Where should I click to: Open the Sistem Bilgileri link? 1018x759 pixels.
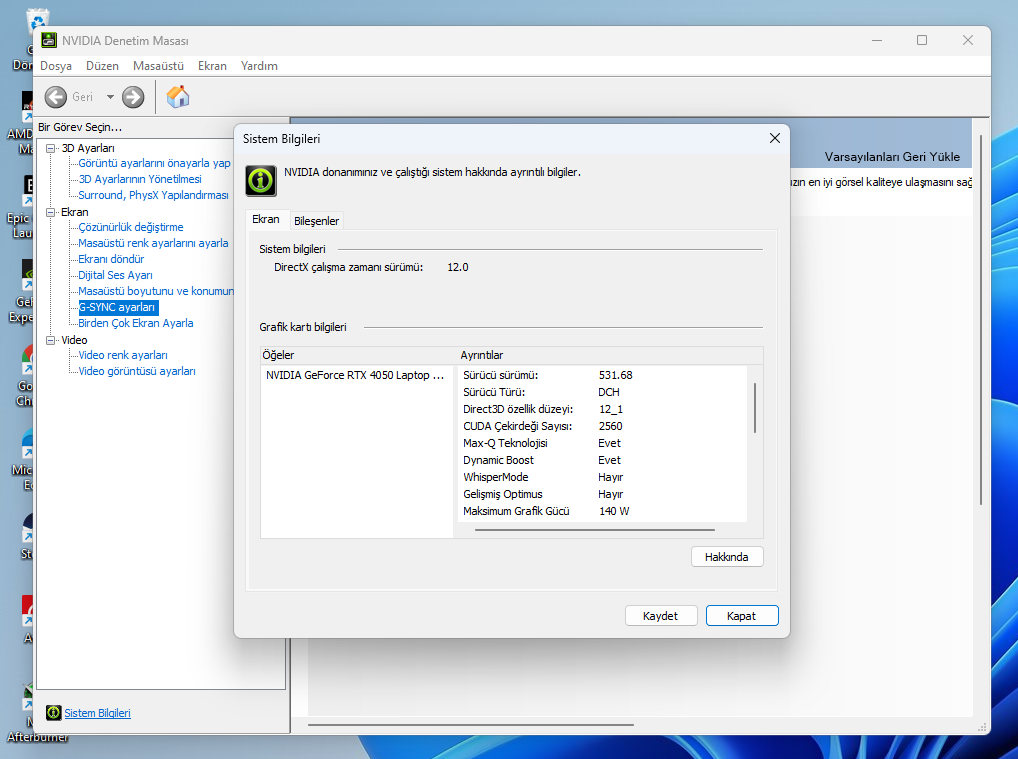click(x=97, y=713)
